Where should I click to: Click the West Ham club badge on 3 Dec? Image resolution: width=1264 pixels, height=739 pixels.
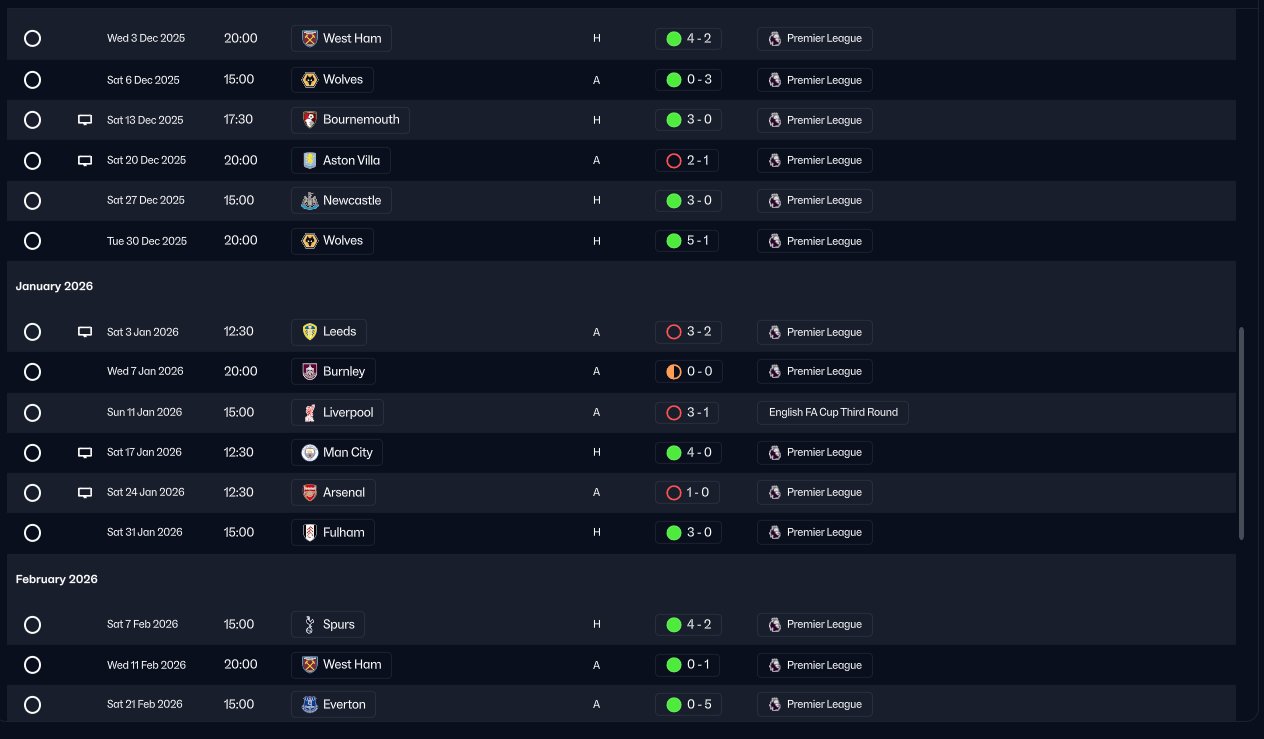click(310, 39)
